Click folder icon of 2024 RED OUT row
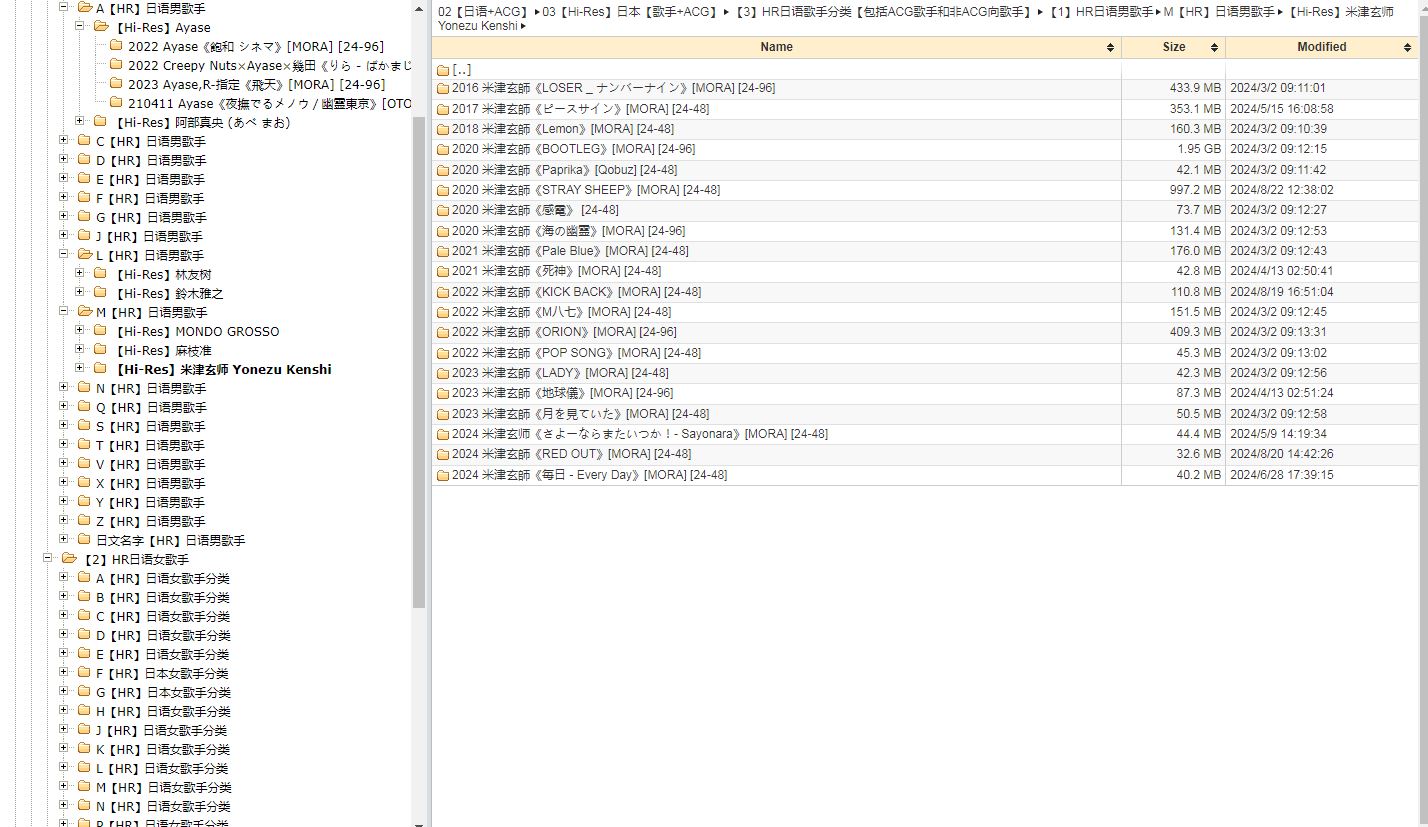The image size is (1428, 827). [x=443, y=454]
